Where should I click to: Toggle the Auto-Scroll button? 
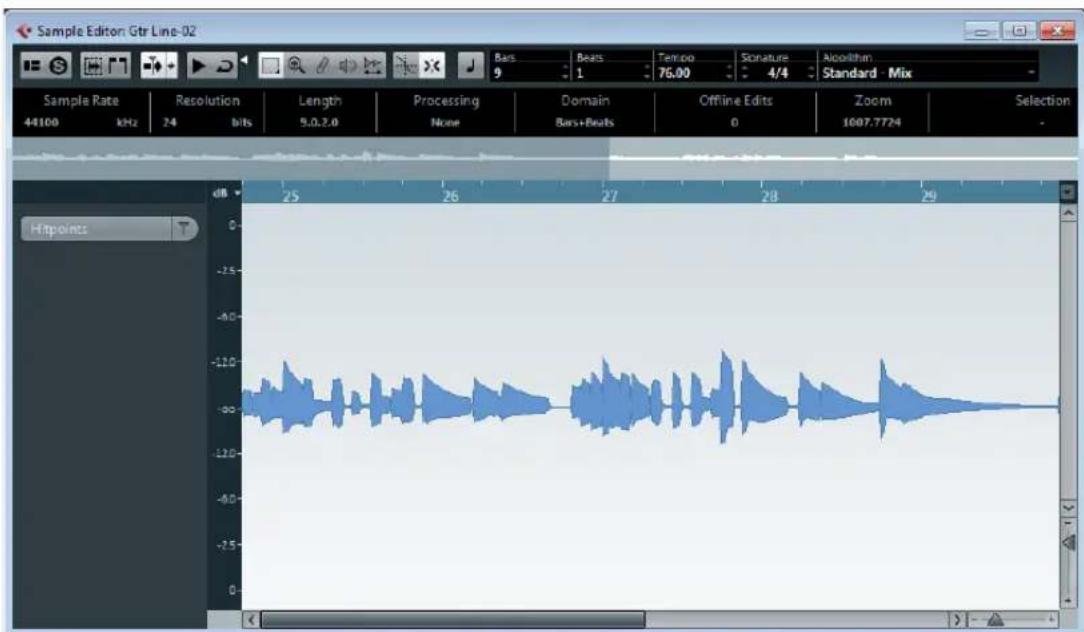[153, 66]
